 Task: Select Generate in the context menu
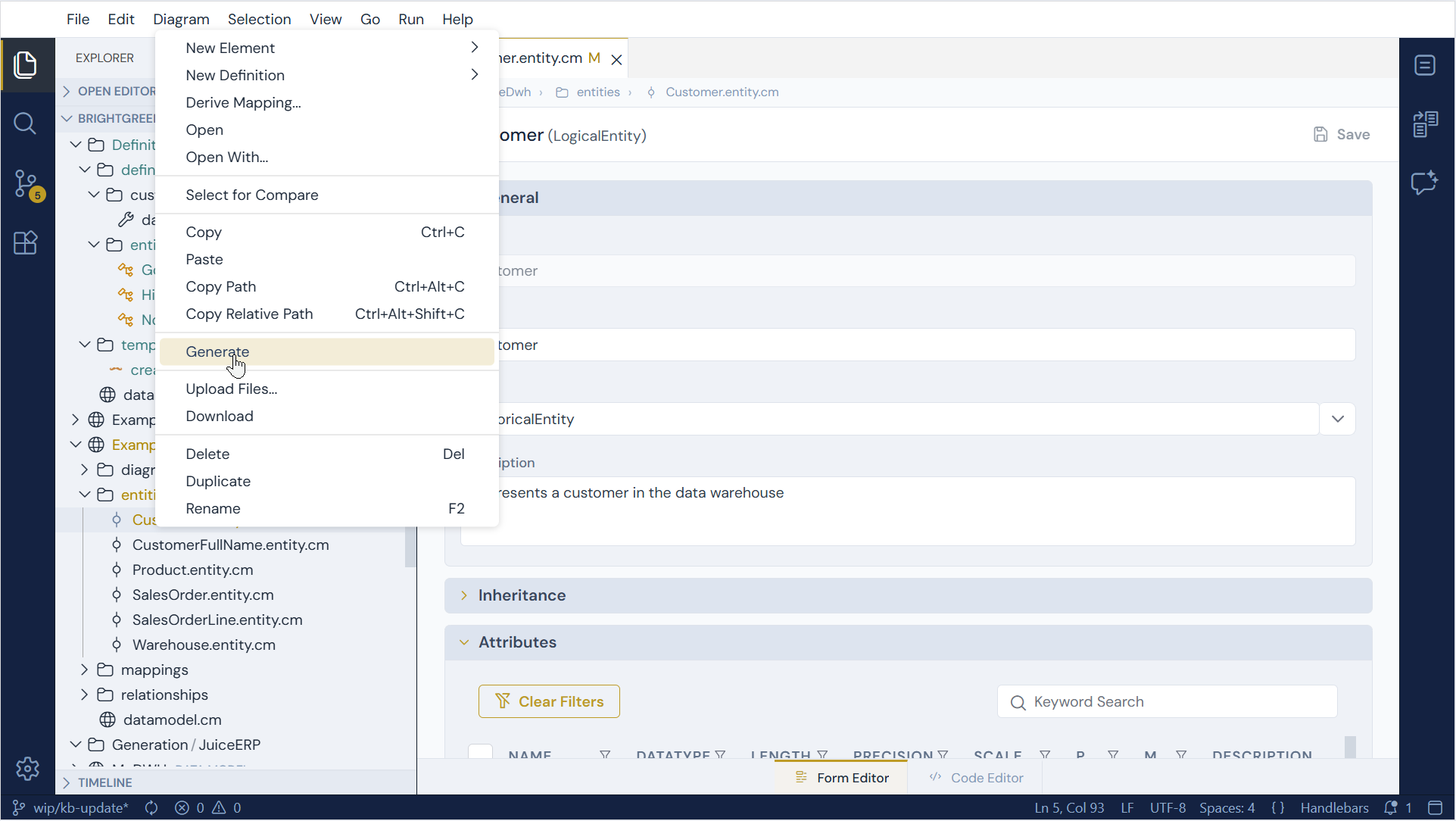pyautogui.click(x=327, y=351)
